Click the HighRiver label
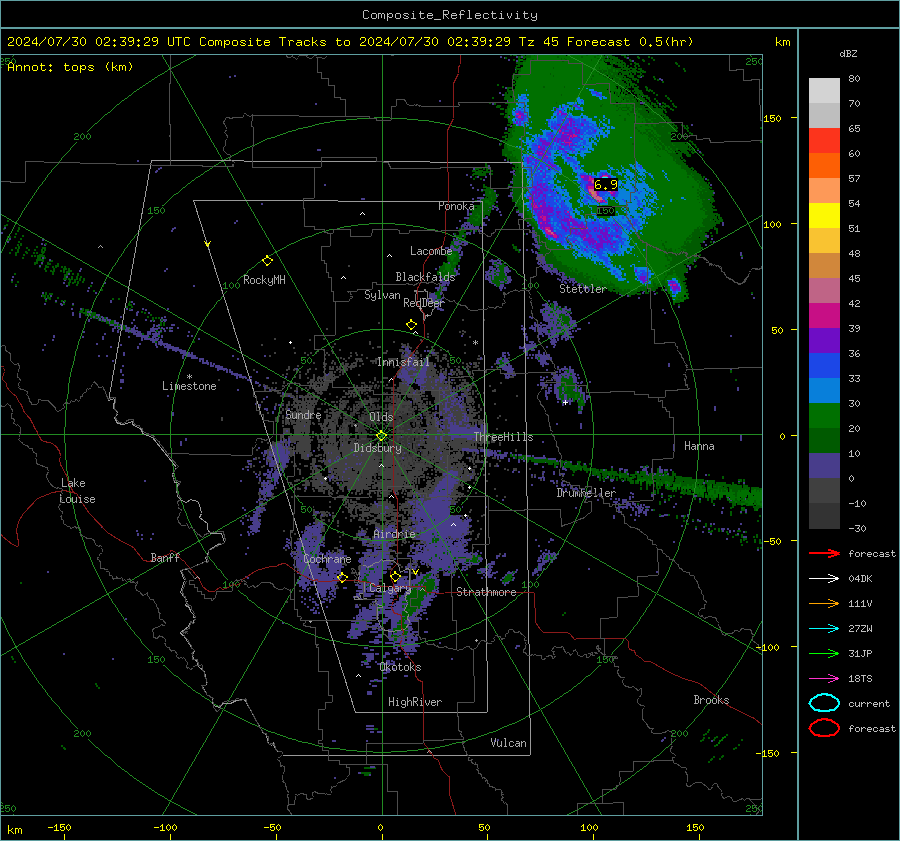 pyautogui.click(x=415, y=702)
